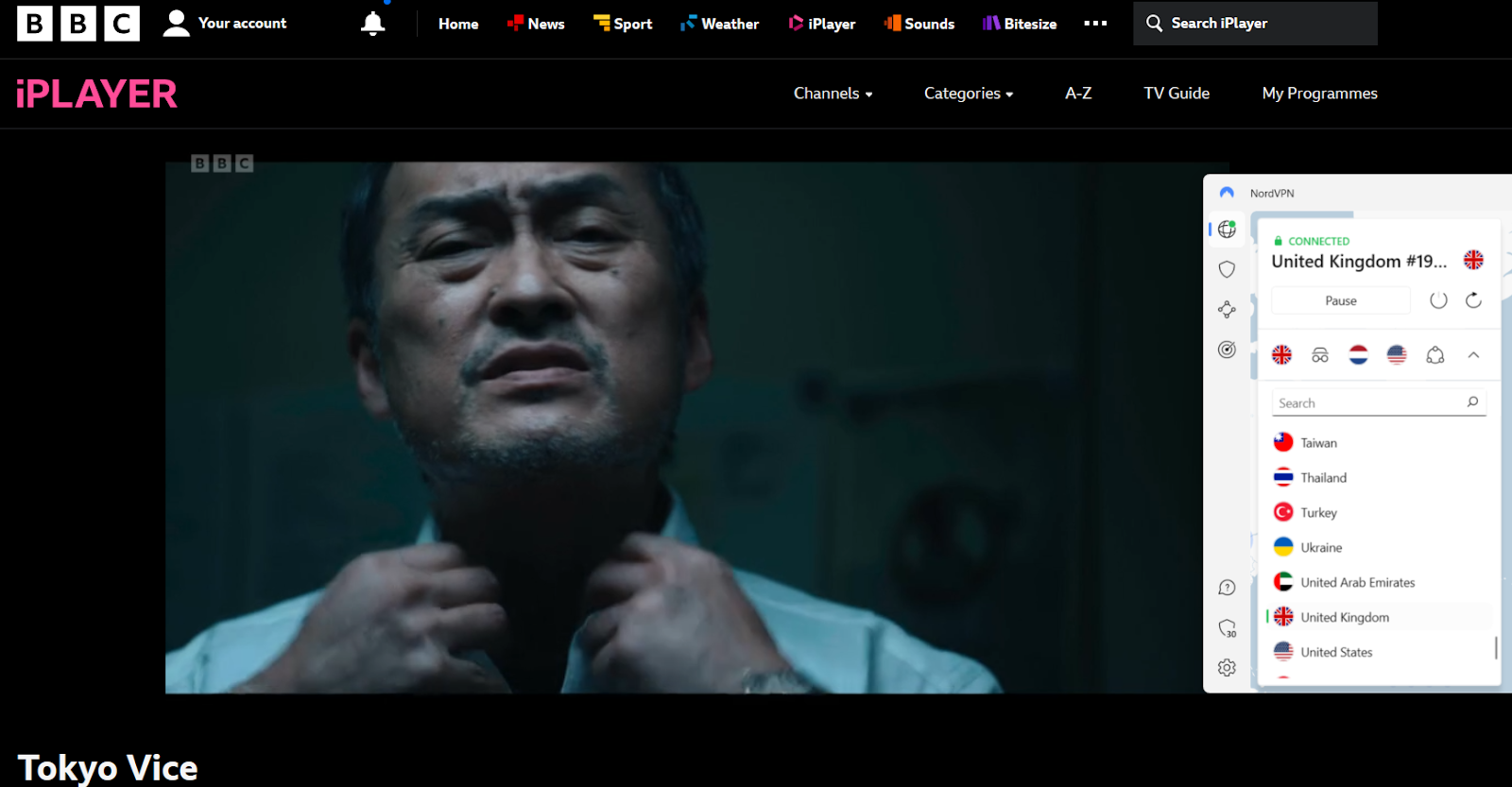Image resolution: width=1512 pixels, height=787 pixels.
Task: Open the NordVPN globe VPN tab
Action: click(1227, 230)
